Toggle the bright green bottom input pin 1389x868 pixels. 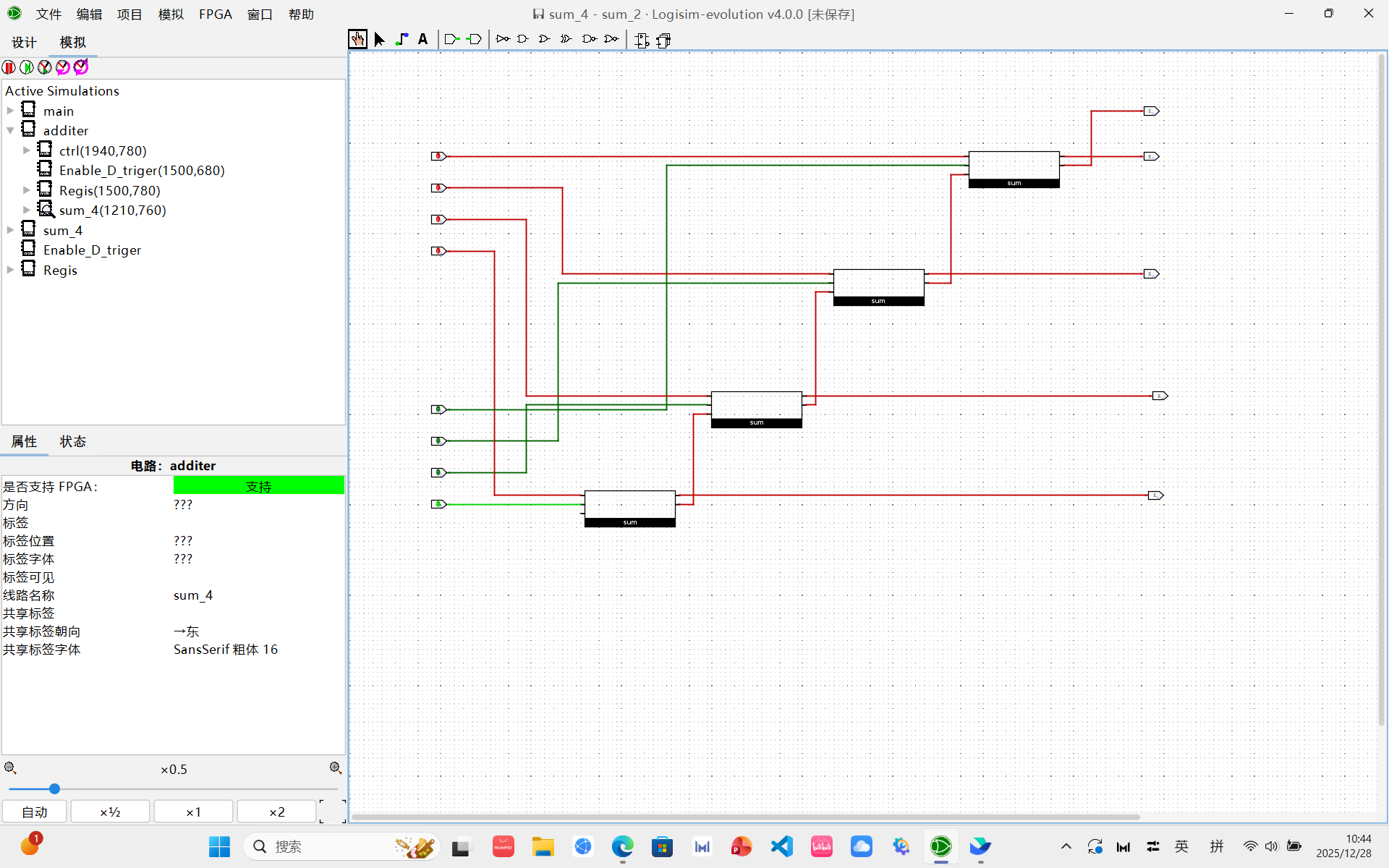[438, 504]
